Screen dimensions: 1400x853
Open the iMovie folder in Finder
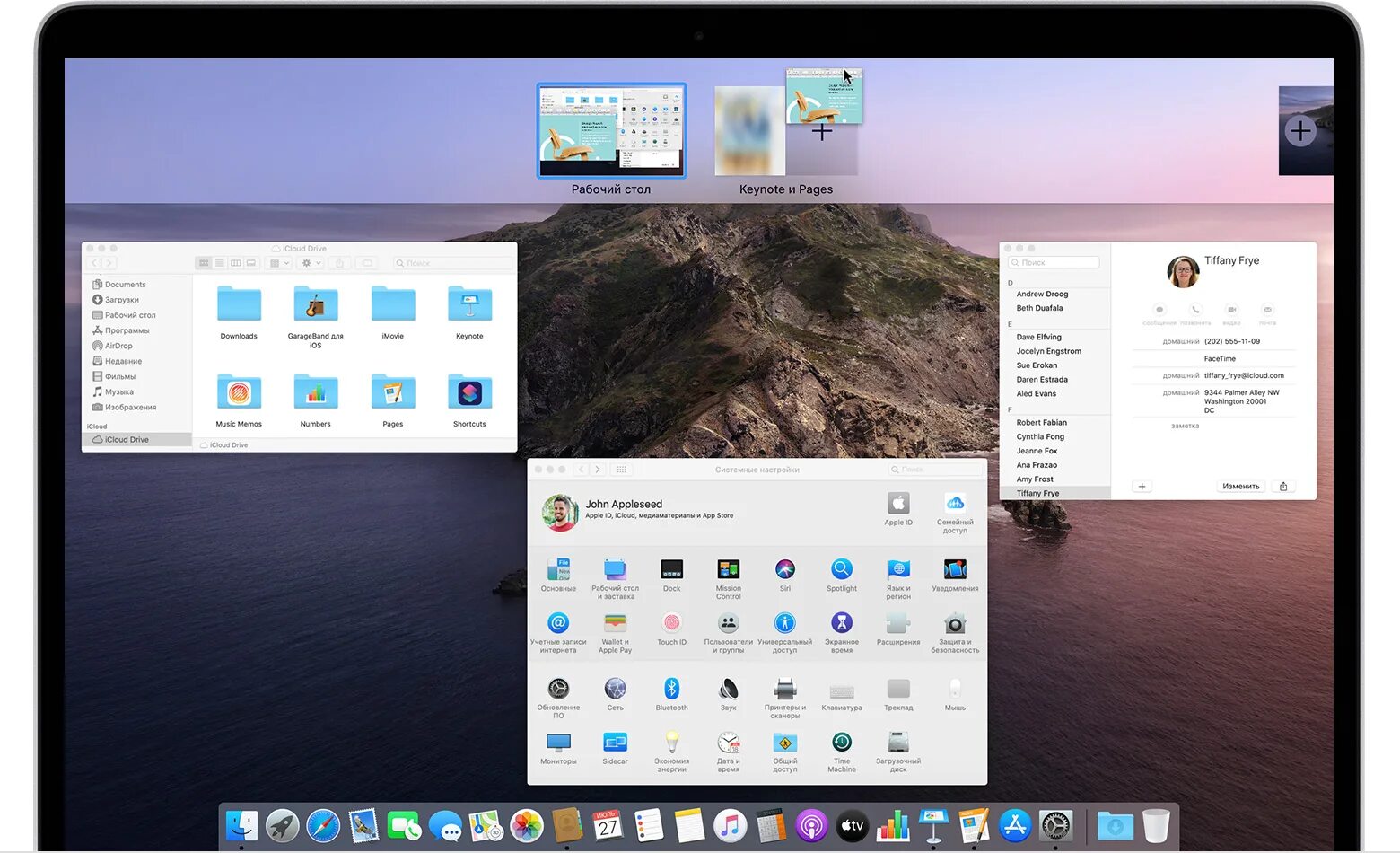[x=393, y=312]
